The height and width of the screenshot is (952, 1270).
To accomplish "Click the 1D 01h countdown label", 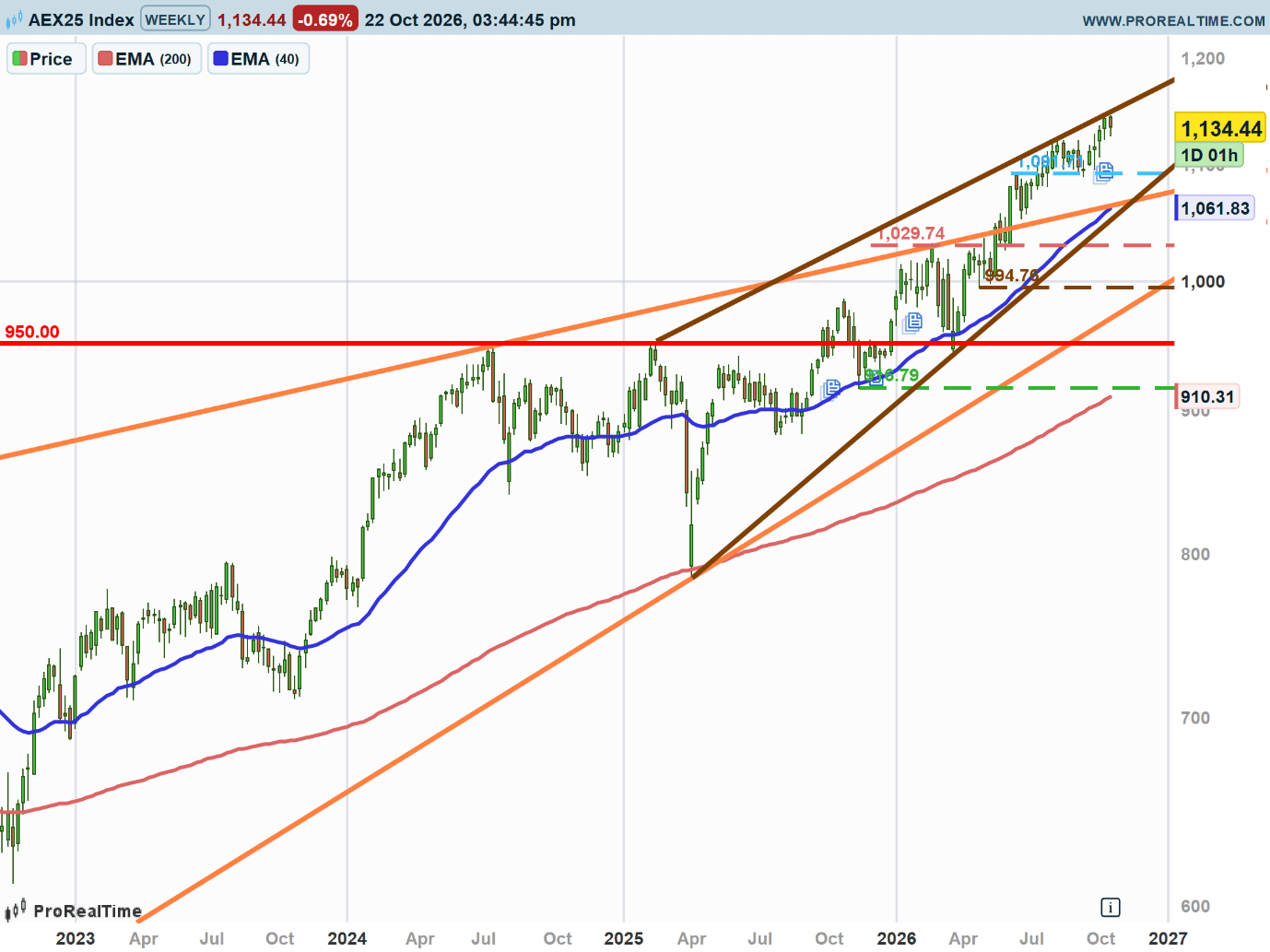I will tap(1209, 155).
